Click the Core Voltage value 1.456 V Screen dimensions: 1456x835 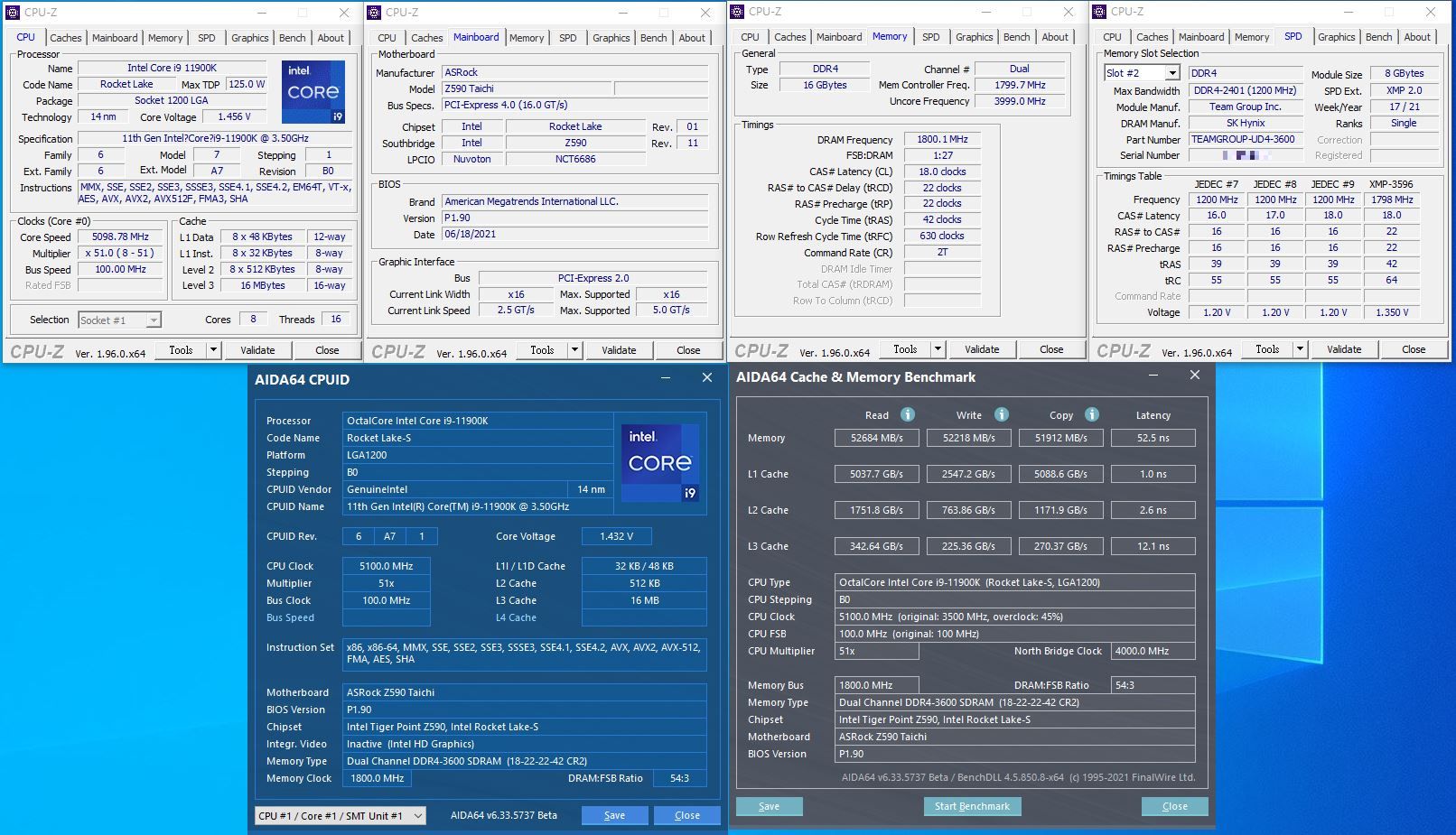pos(234,116)
